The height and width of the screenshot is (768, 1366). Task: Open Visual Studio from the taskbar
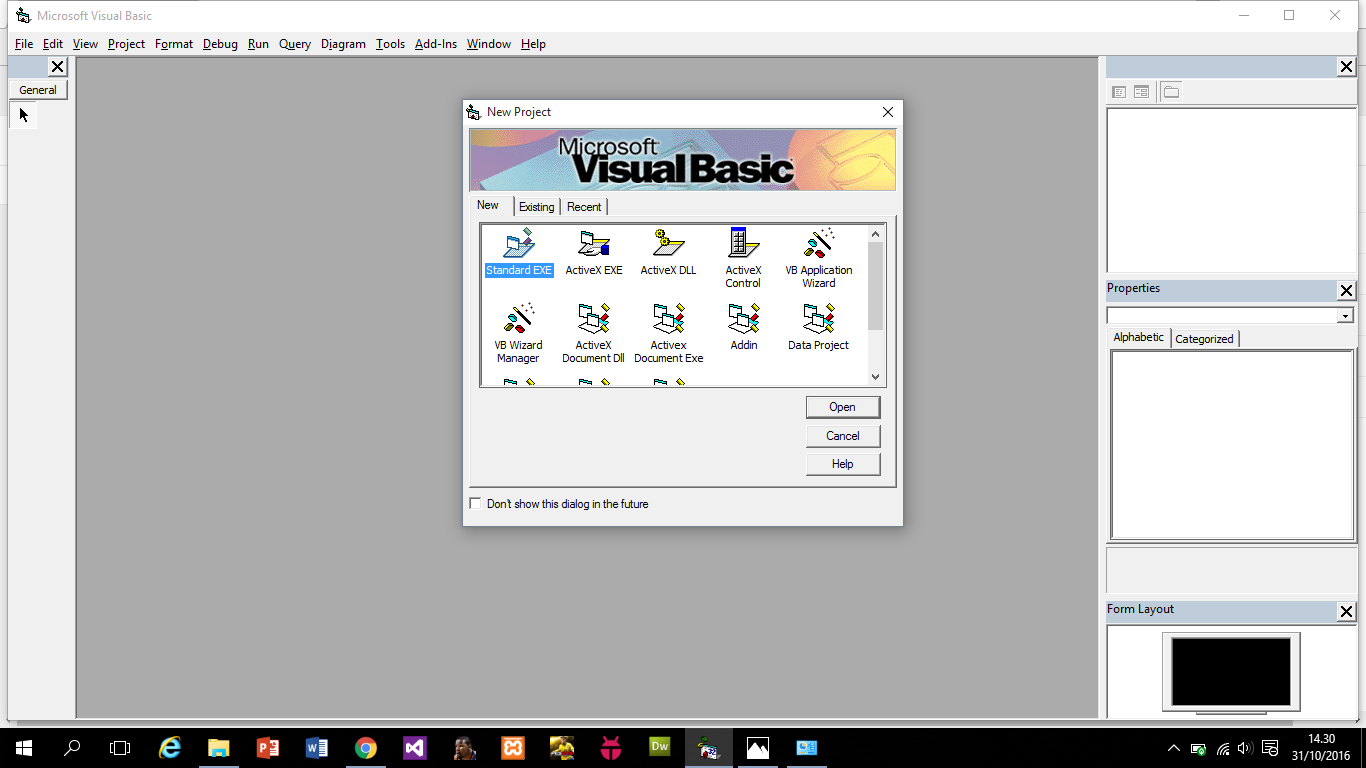coord(414,747)
